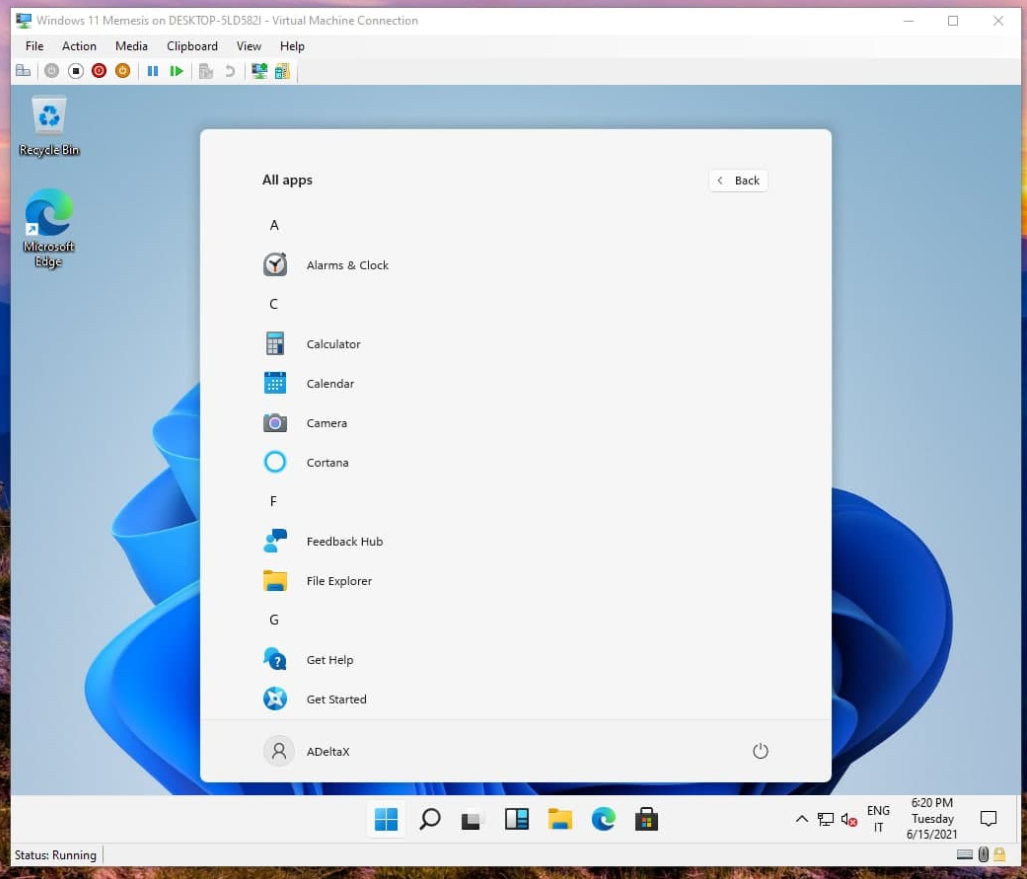Go back from All apps with Back button
The width and height of the screenshot is (1027, 879).
738,181
